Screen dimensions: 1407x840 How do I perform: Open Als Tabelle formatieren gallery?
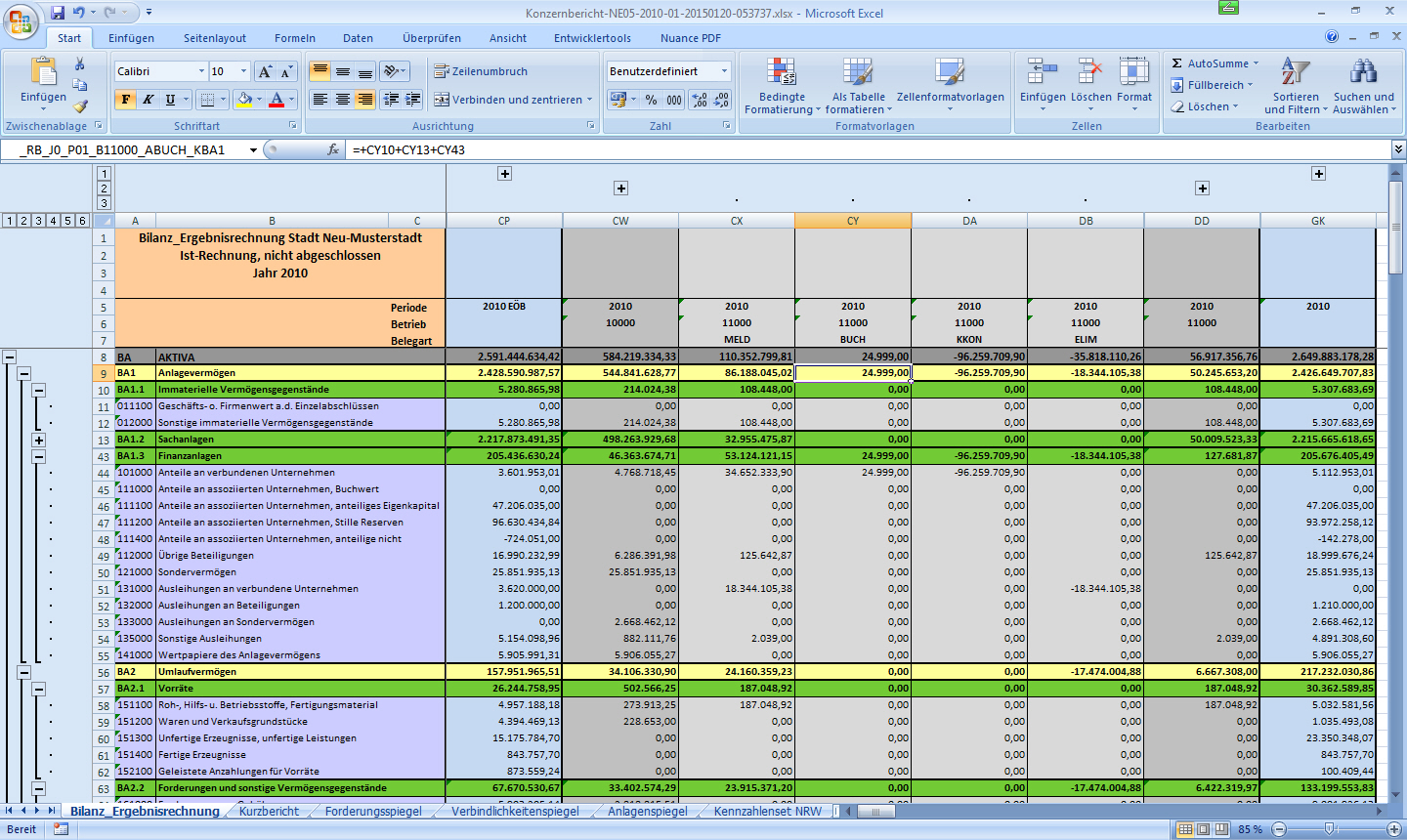pos(858,86)
